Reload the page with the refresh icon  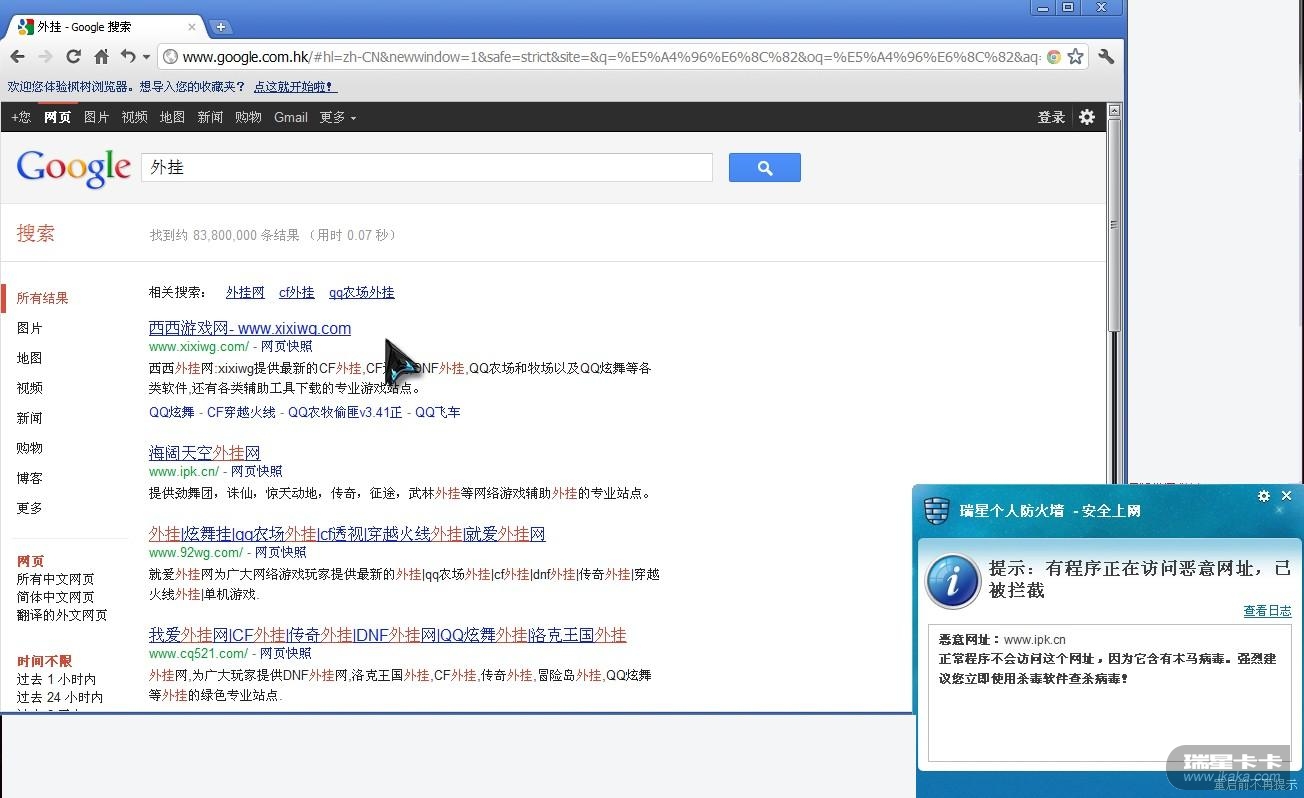point(73,57)
